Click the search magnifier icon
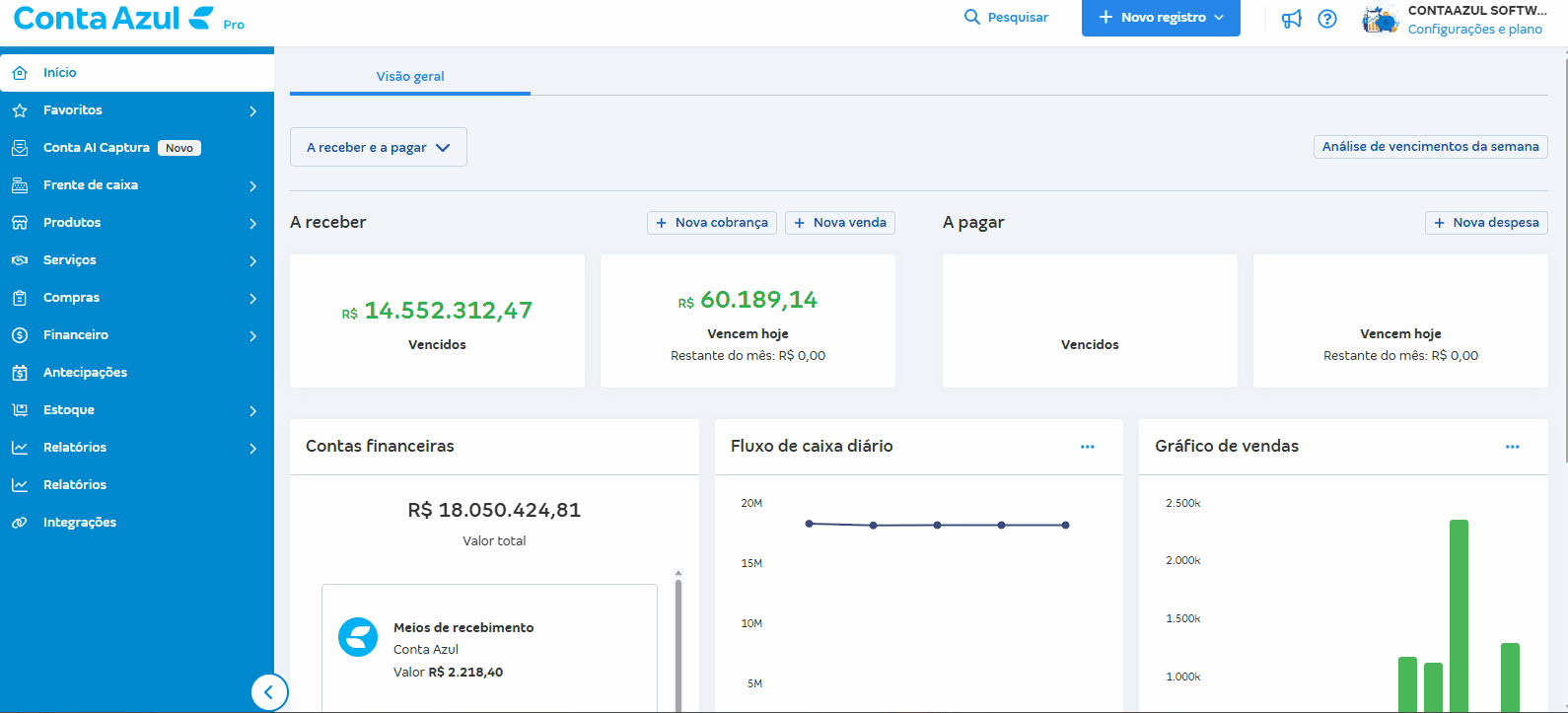This screenshot has width=1568, height=713. pos(972,18)
